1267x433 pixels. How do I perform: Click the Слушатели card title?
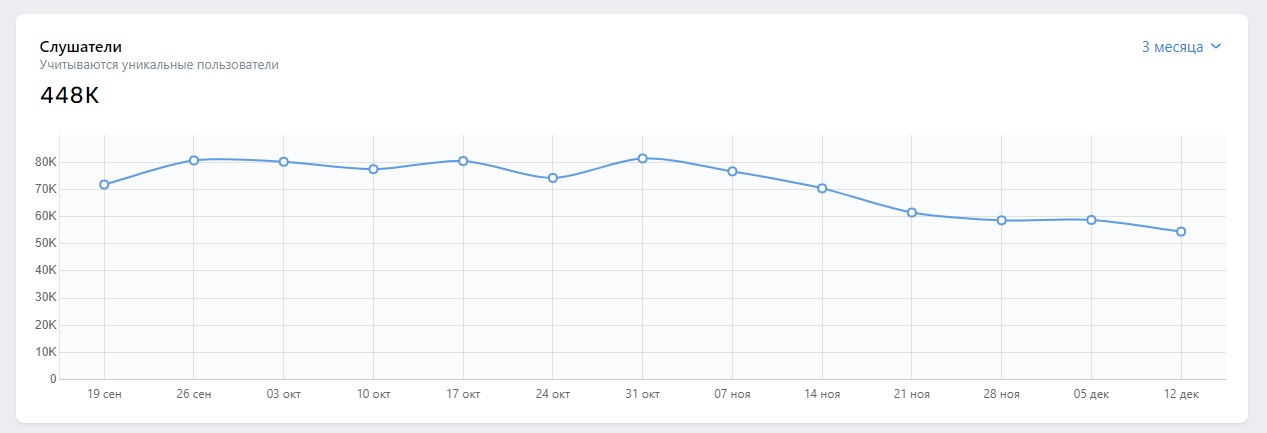(x=81, y=47)
